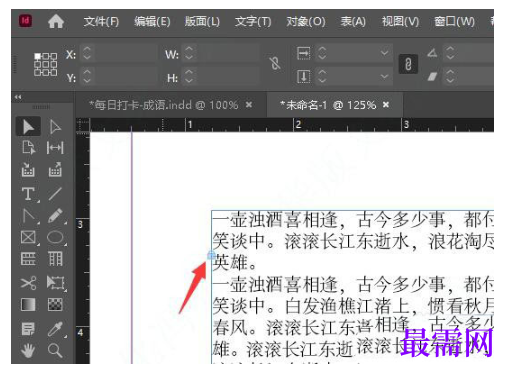
Task: Select the Vertical Grid tool
Action: (55, 259)
